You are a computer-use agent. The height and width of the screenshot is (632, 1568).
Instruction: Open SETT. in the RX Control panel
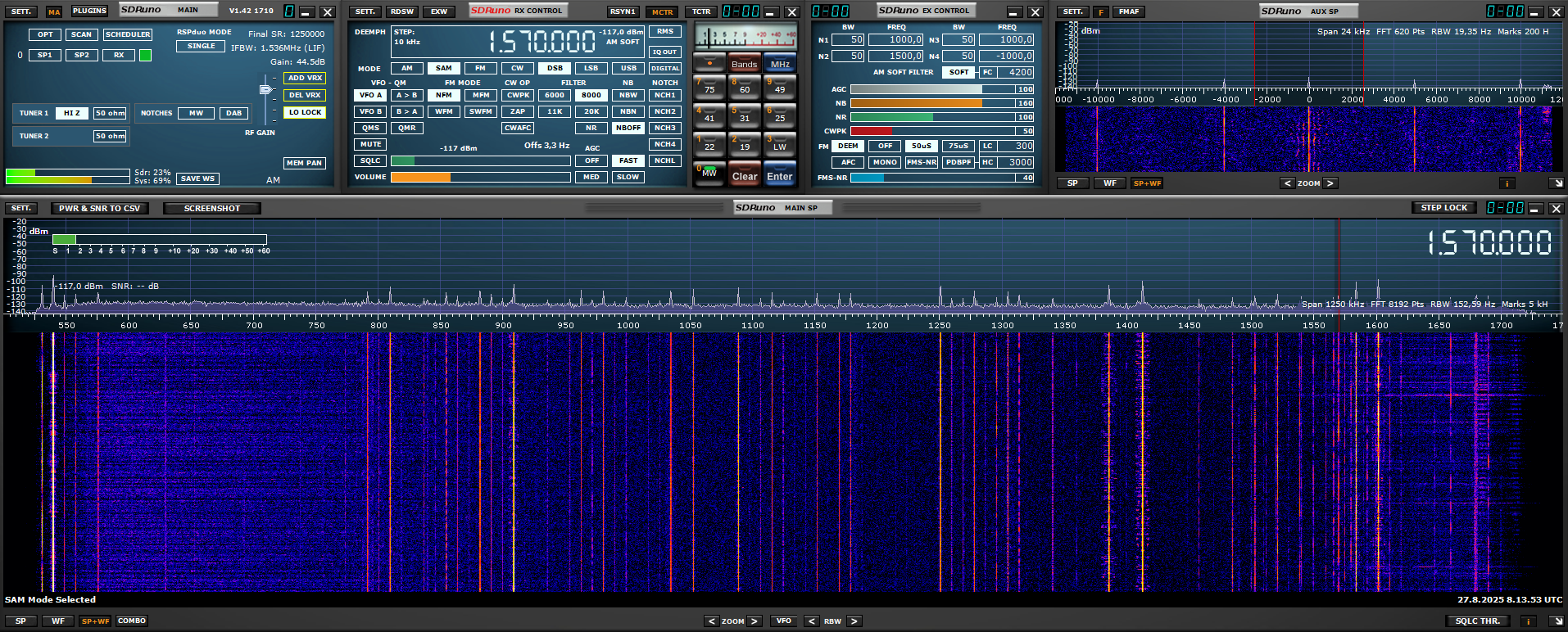coord(365,11)
